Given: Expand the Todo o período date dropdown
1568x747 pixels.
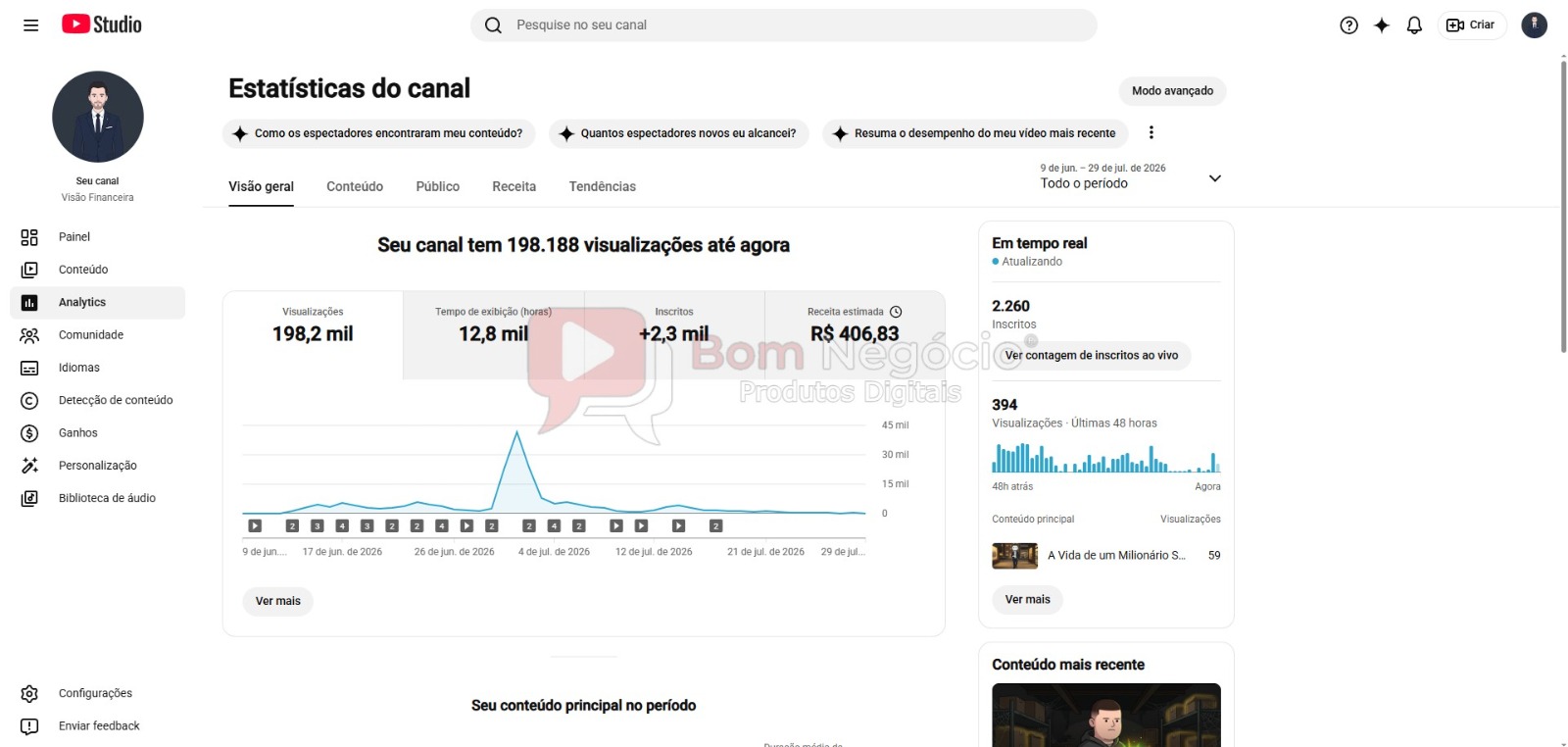Looking at the screenshot, I should click(1131, 176).
